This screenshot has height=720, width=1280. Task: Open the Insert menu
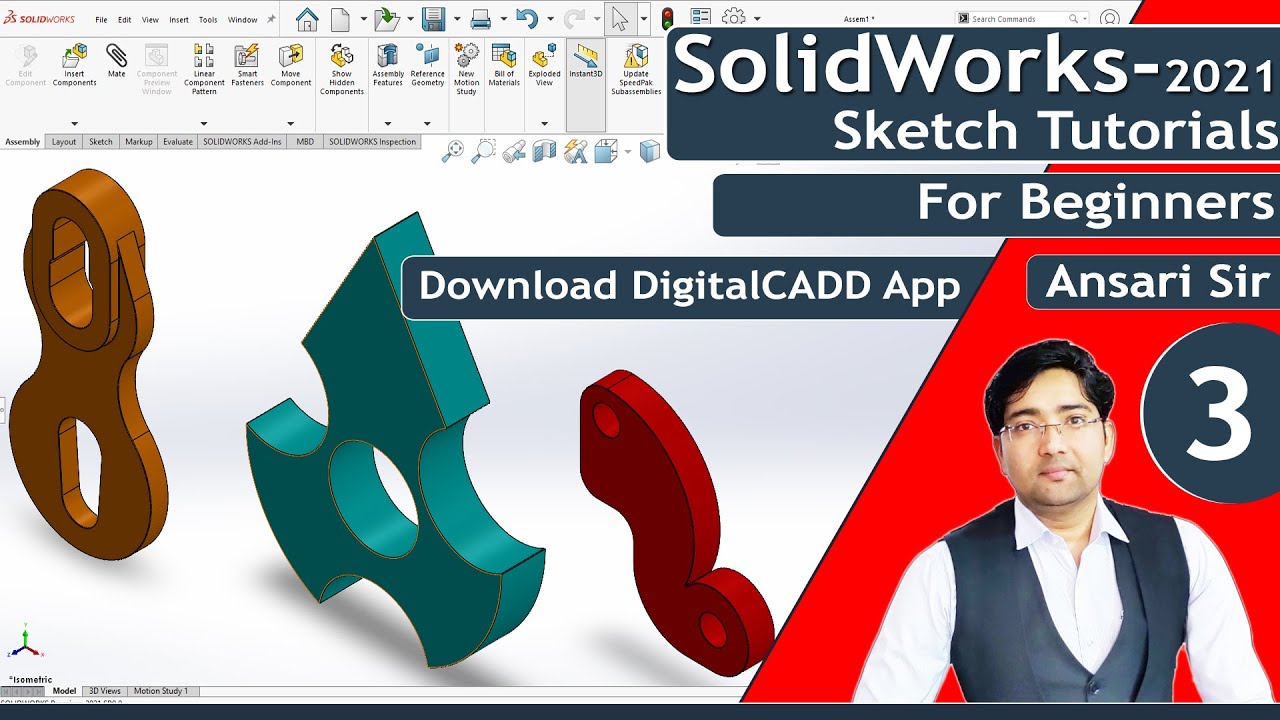click(179, 20)
